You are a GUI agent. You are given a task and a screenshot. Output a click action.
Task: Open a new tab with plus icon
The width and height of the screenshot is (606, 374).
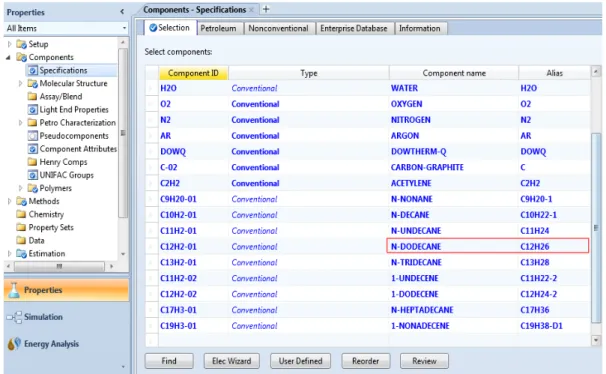[266, 9]
